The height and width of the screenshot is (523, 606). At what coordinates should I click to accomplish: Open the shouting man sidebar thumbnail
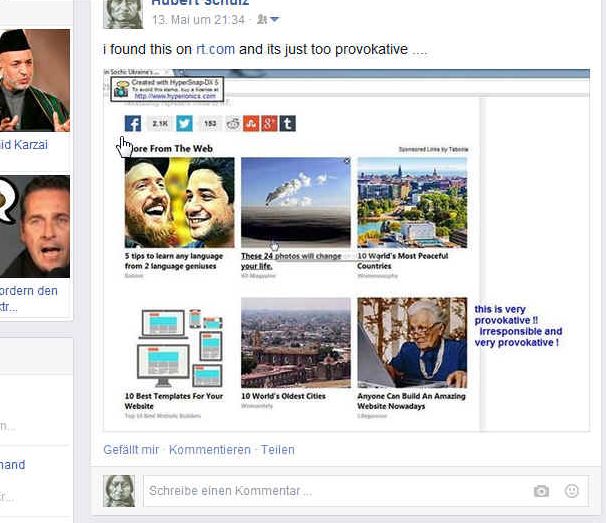coord(35,226)
